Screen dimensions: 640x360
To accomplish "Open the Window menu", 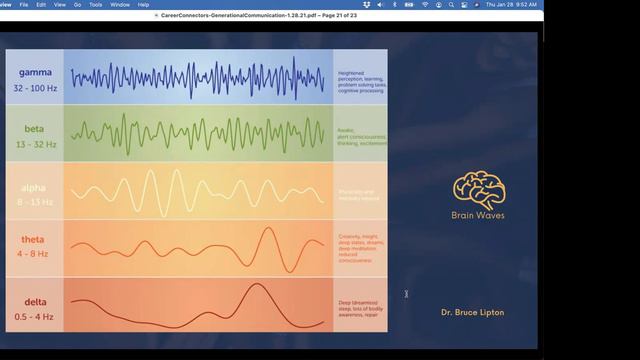I will [x=120, y=5].
